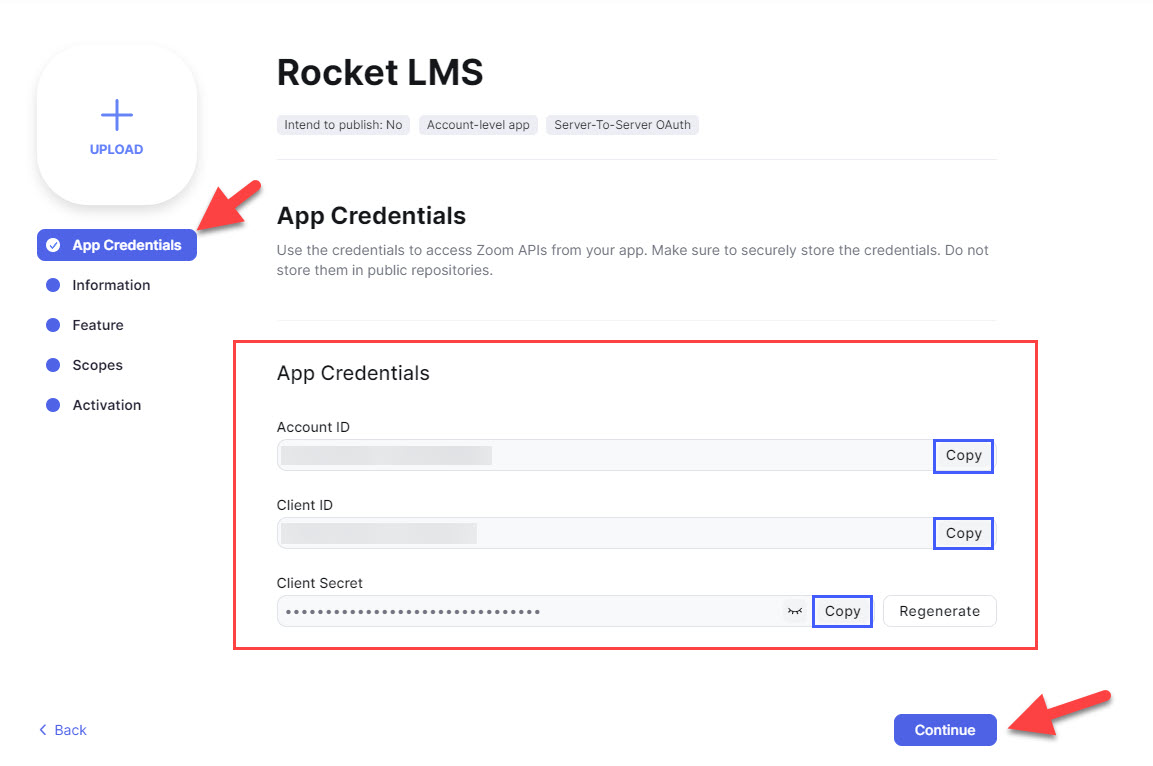Click the plus icon to upload app image

click(x=117, y=115)
